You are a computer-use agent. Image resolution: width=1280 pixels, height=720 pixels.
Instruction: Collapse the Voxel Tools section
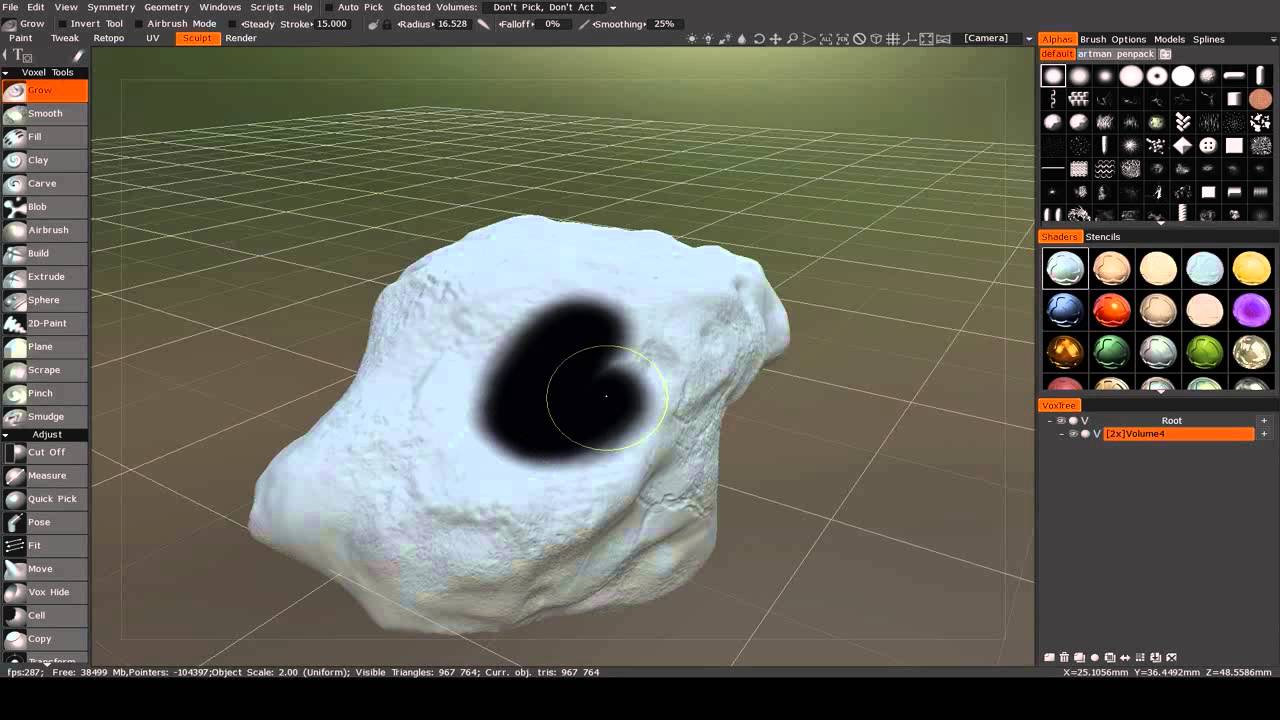5,73
